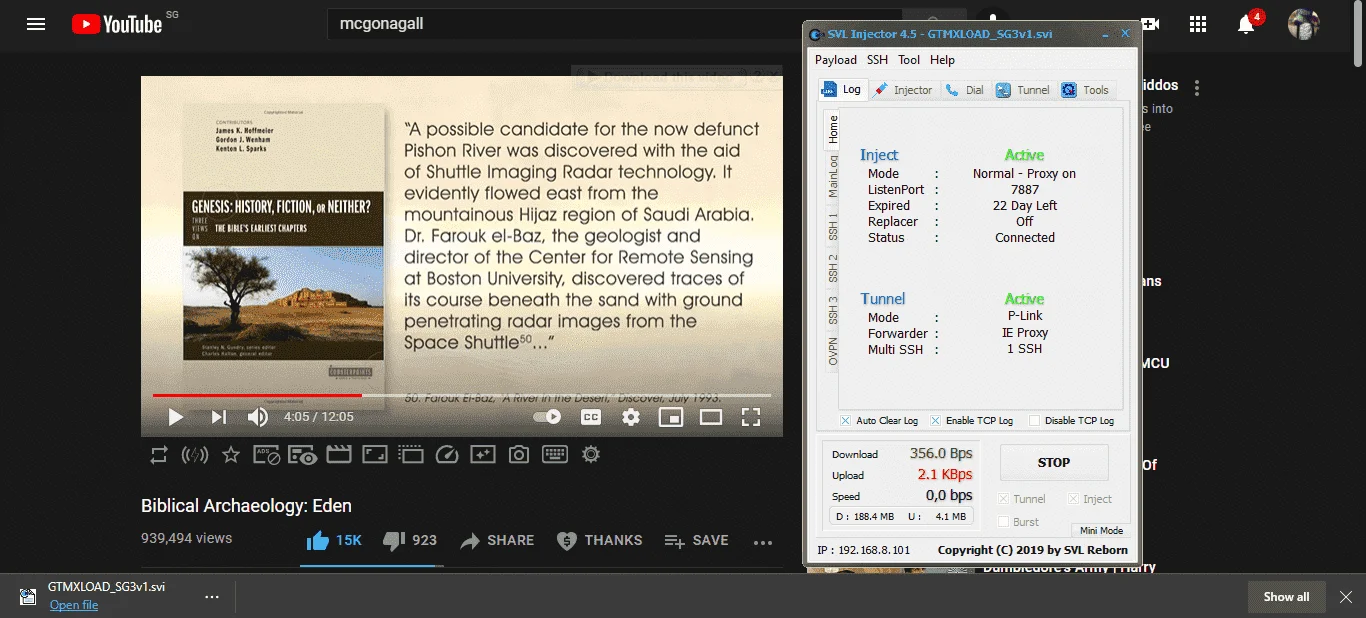1366x618 pixels.
Task: Open the playback speed gauge icon
Action: (447, 455)
